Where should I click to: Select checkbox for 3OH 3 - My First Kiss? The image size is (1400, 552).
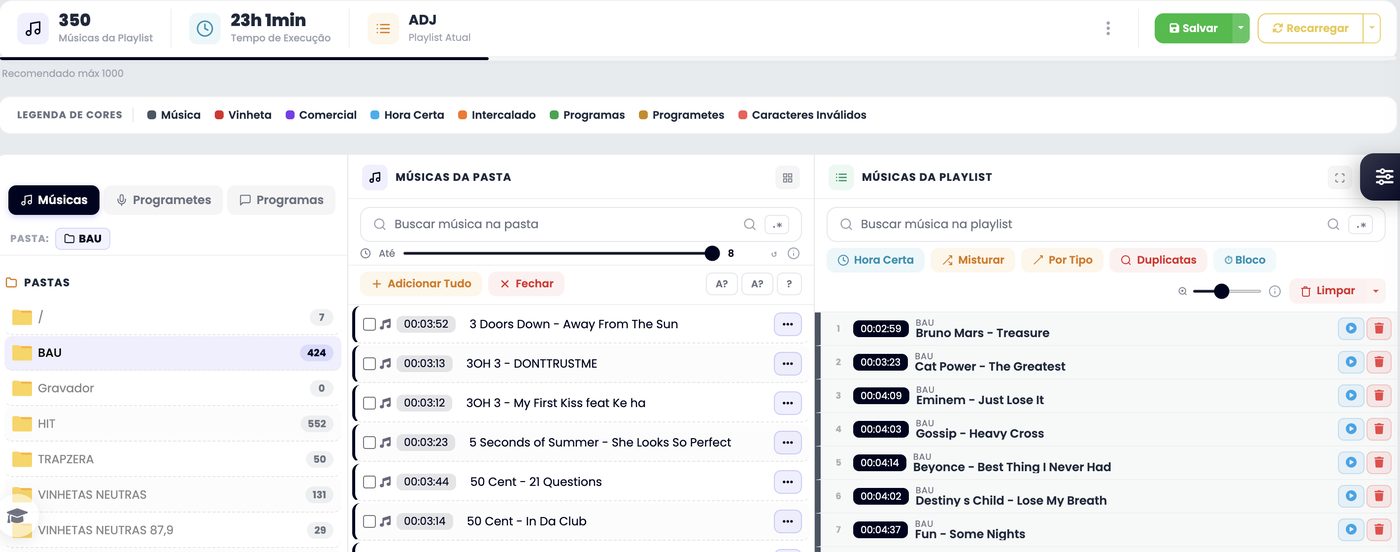369,403
